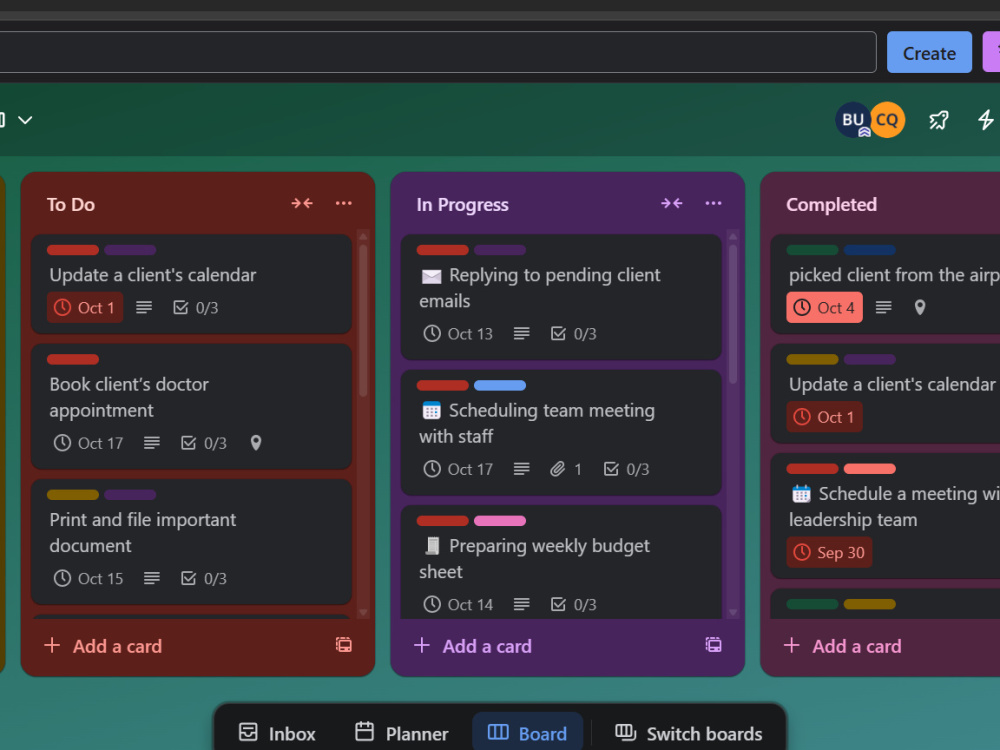Toggle Oct 14 due date on weekly budget card
This screenshot has width=1000, height=750.
coord(458,604)
